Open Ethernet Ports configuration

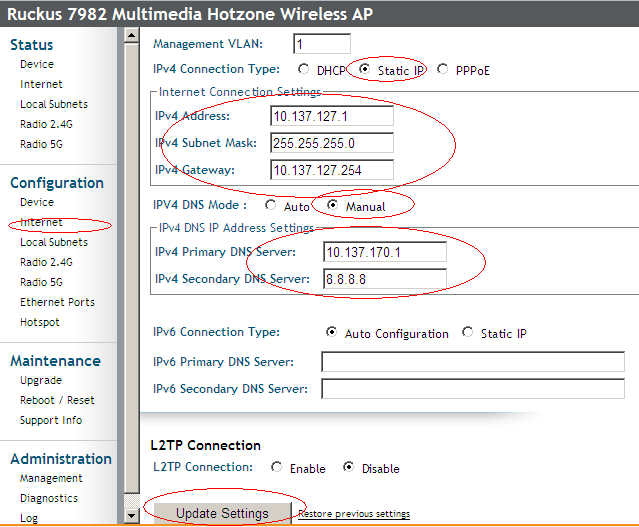(57, 302)
